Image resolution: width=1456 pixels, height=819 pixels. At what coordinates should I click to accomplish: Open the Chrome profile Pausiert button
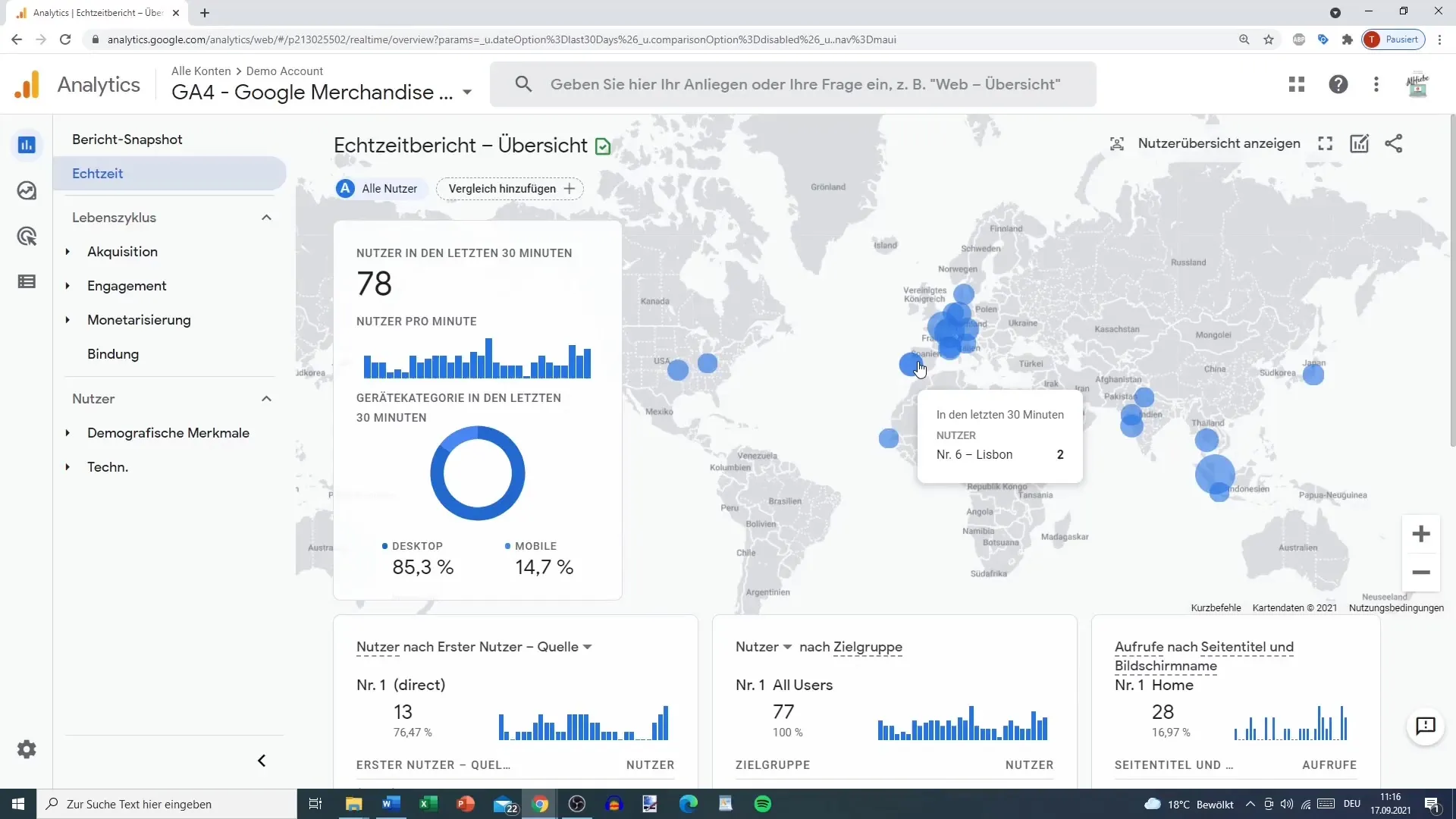point(1394,39)
